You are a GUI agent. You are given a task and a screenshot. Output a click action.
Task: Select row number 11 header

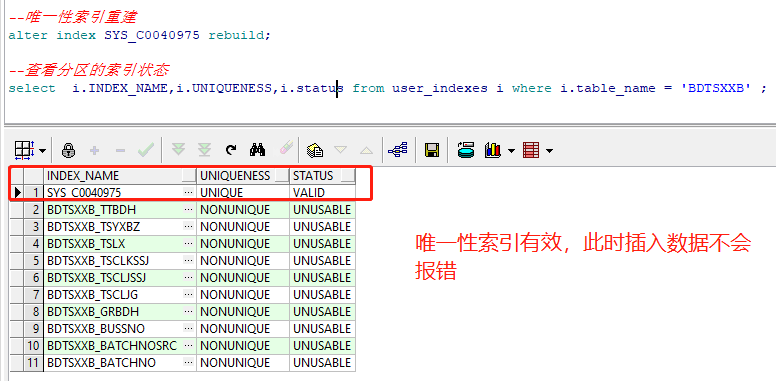[x=33, y=363]
